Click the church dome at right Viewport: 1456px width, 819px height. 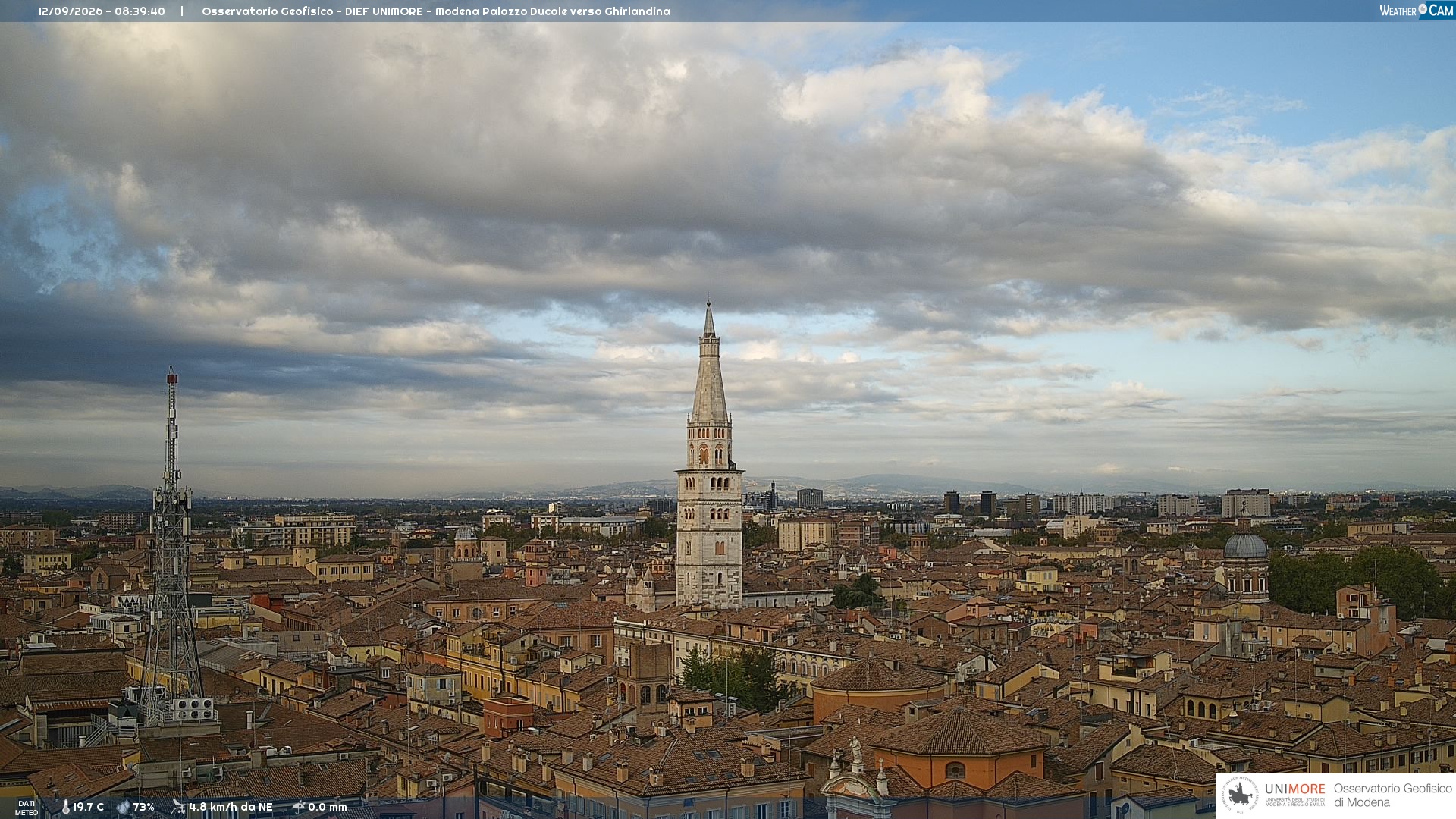pyautogui.click(x=1246, y=544)
